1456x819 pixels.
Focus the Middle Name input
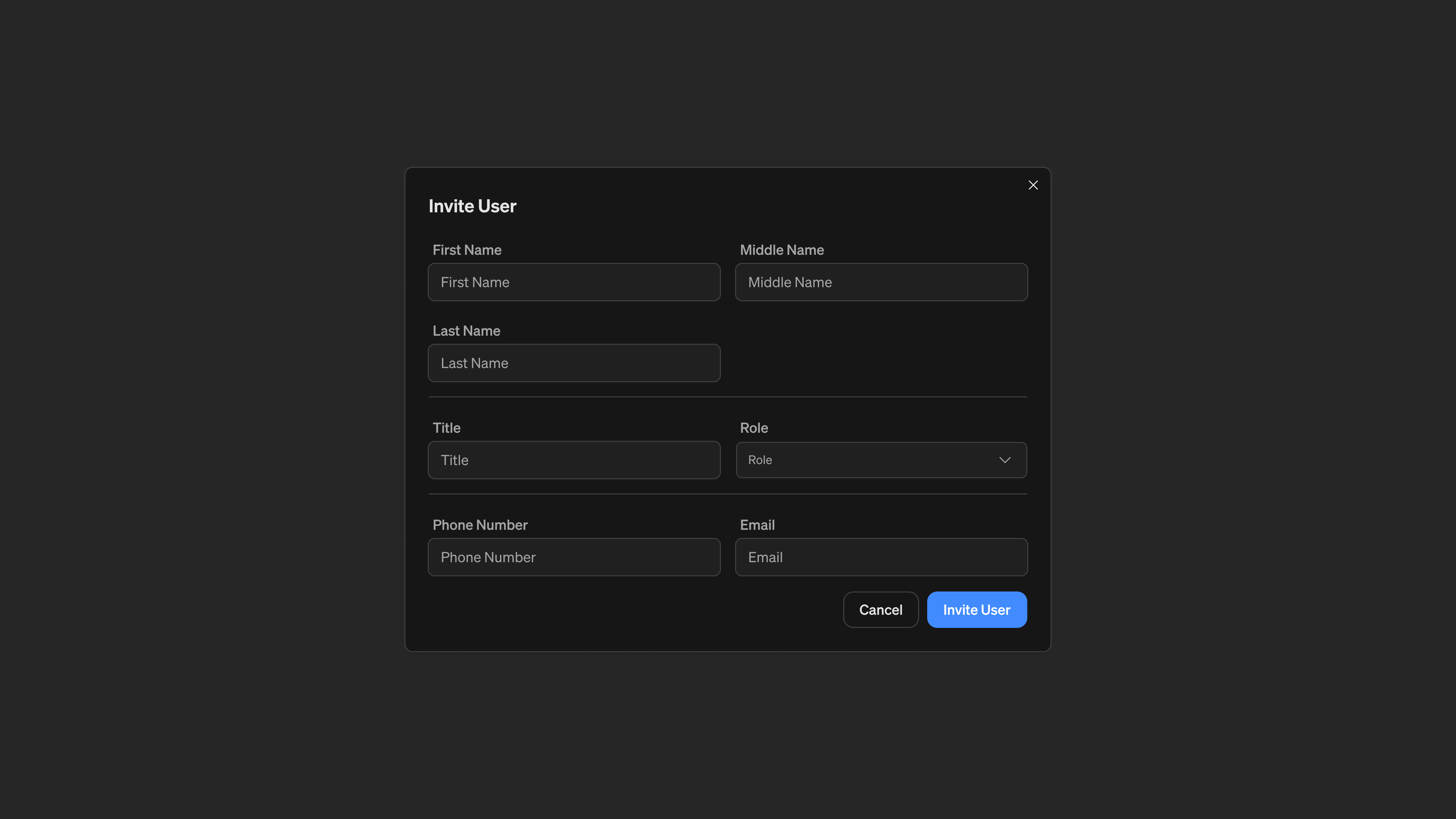(881, 282)
